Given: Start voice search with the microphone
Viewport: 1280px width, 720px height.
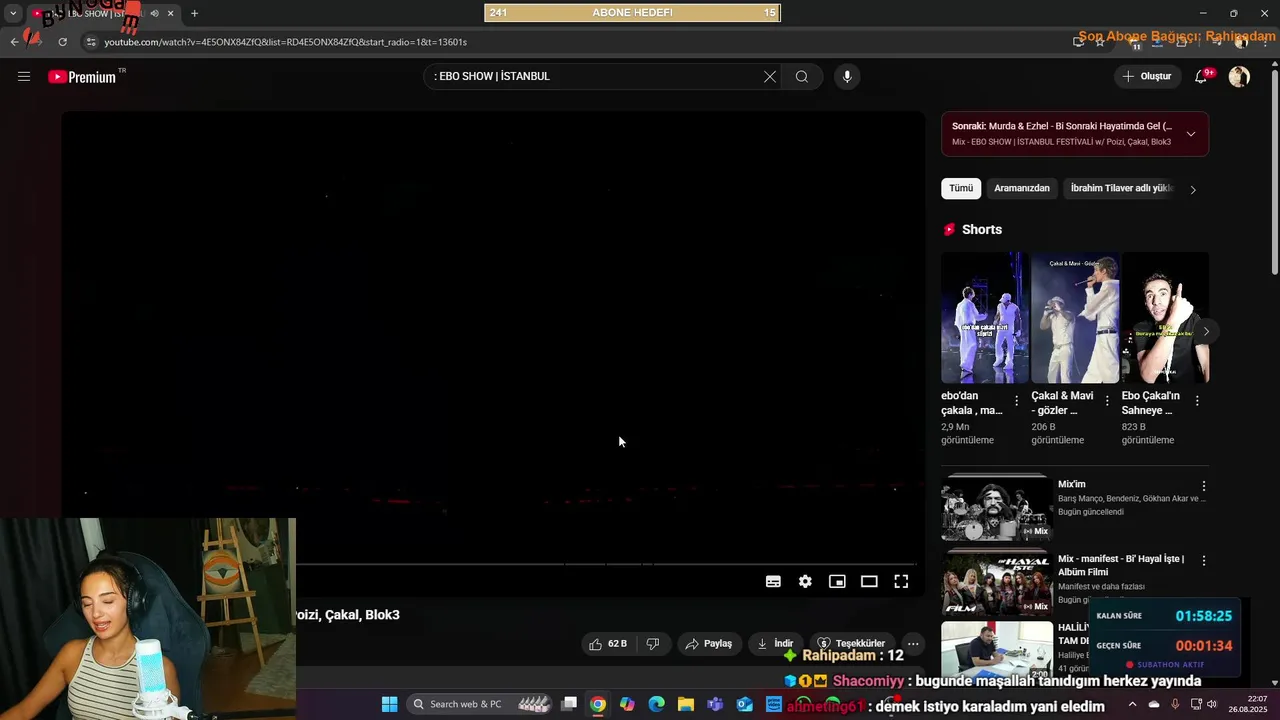Looking at the screenshot, I should click(x=847, y=77).
